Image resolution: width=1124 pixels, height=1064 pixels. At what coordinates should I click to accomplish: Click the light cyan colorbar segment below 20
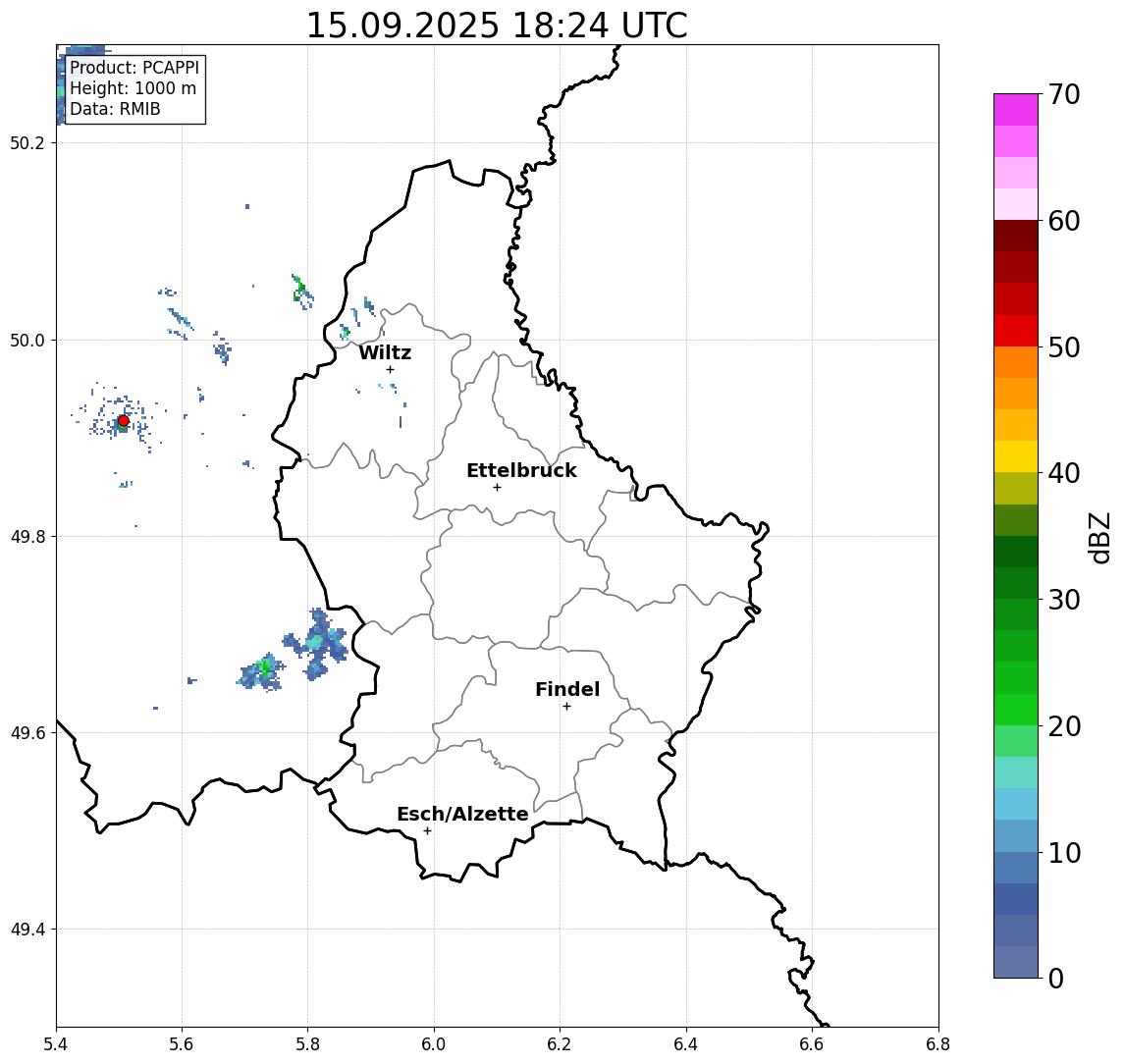(1016, 772)
